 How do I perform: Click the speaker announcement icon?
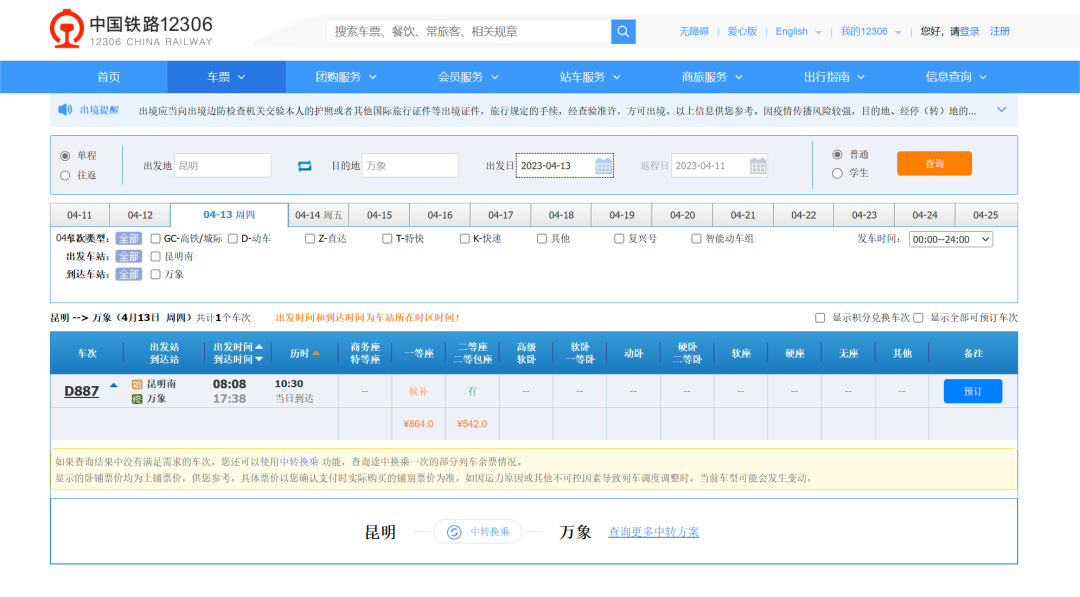pyautogui.click(x=65, y=109)
